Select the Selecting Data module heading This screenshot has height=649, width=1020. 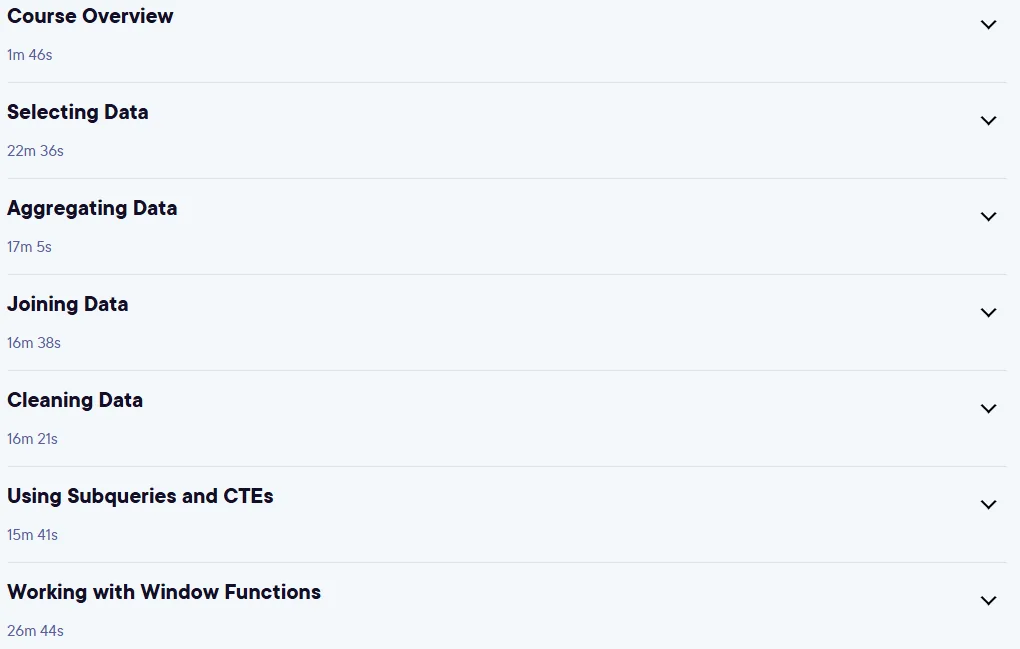coord(78,113)
